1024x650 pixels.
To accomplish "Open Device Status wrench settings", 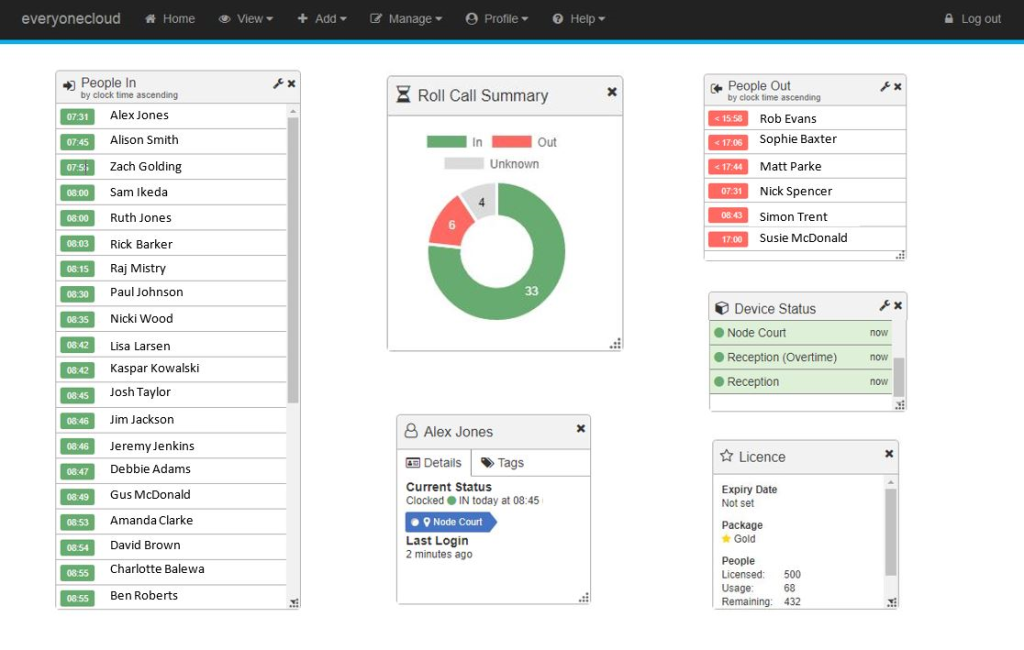I will pyautogui.click(x=884, y=306).
